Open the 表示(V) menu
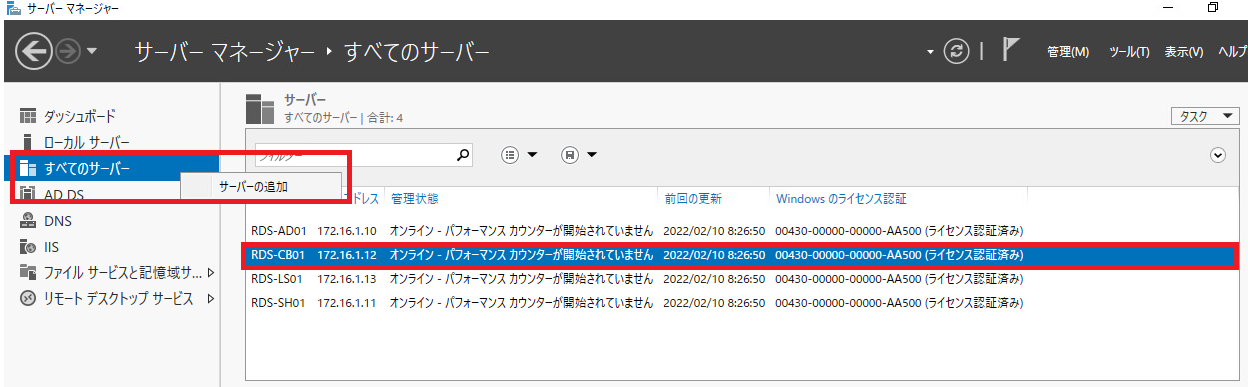This screenshot has width=1248, height=387. point(1183,52)
